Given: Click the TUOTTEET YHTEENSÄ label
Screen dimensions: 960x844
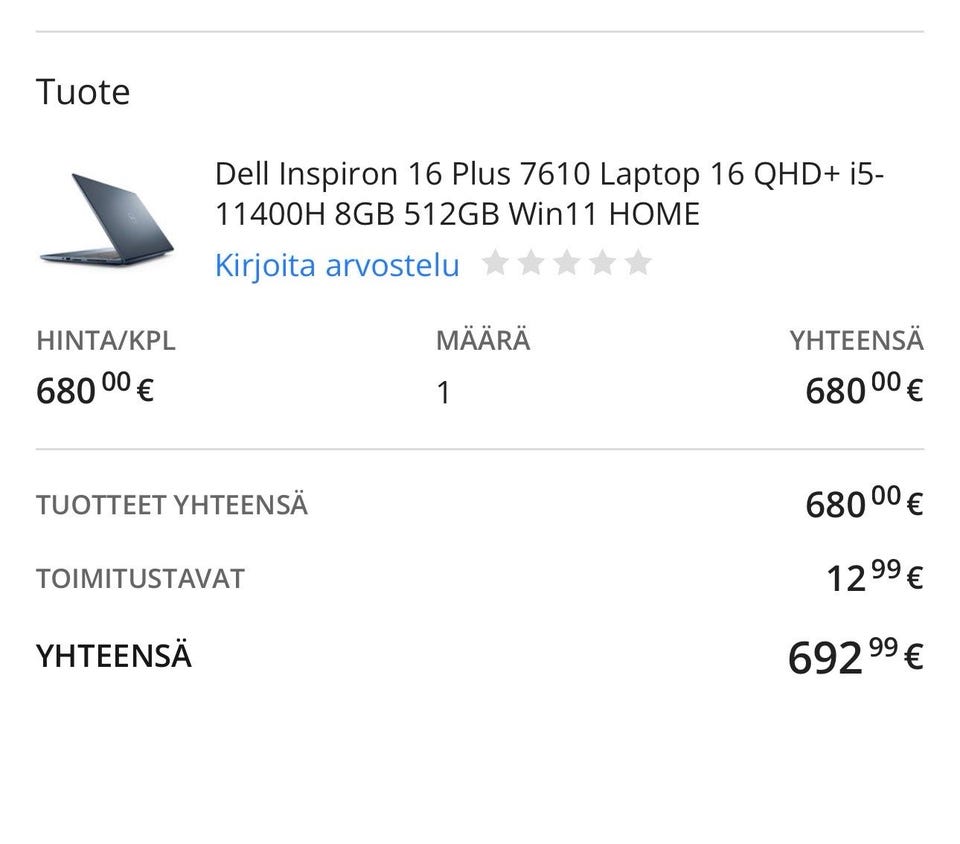Looking at the screenshot, I should pos(172,505).
